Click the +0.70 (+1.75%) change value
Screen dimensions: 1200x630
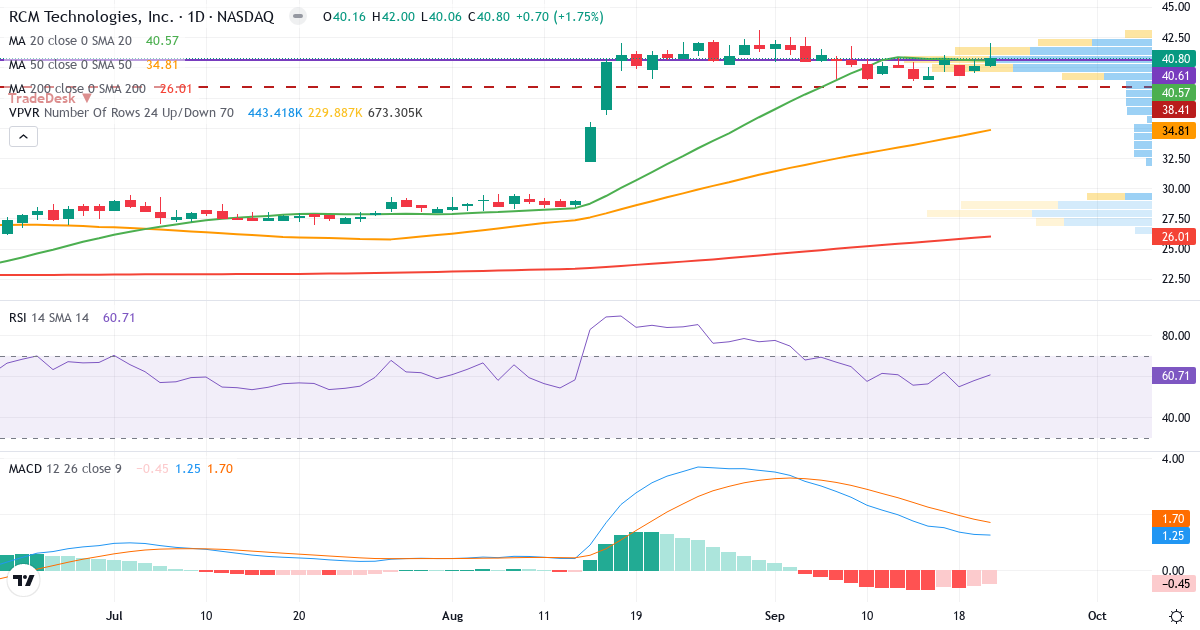(559, 17)
